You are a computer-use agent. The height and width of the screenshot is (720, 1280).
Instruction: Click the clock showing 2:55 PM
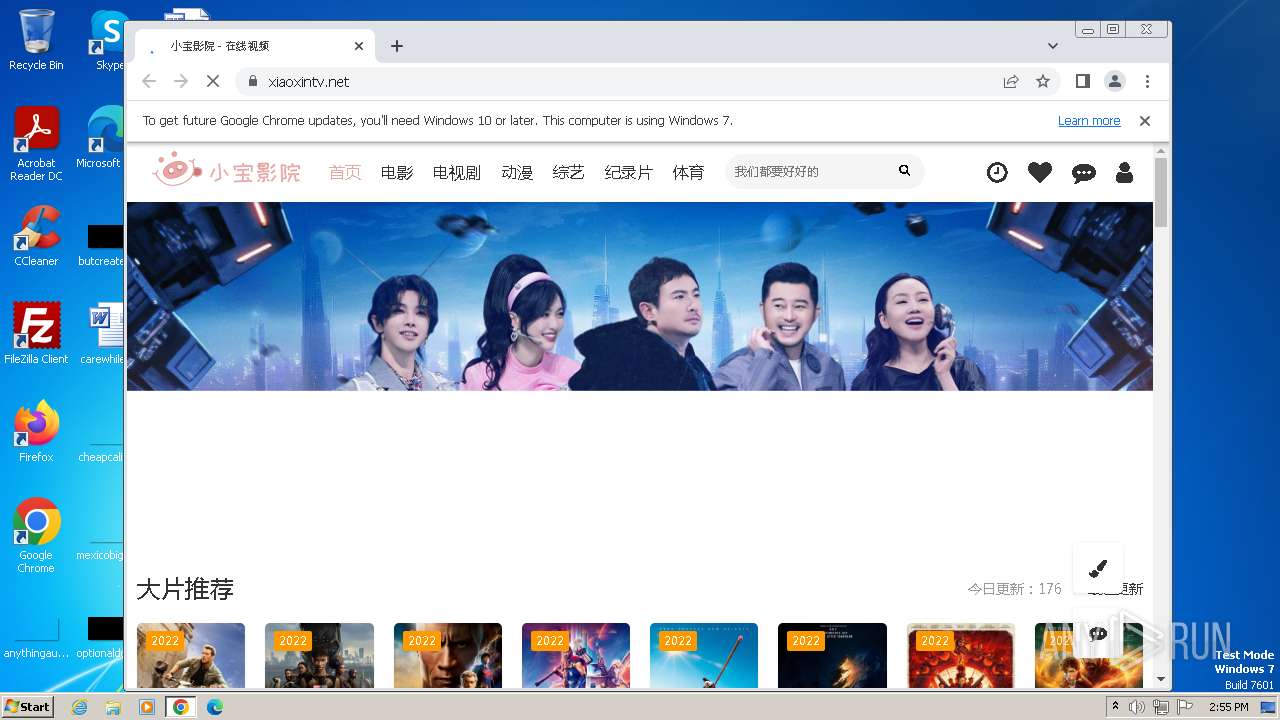click(x=1229, y=707)
